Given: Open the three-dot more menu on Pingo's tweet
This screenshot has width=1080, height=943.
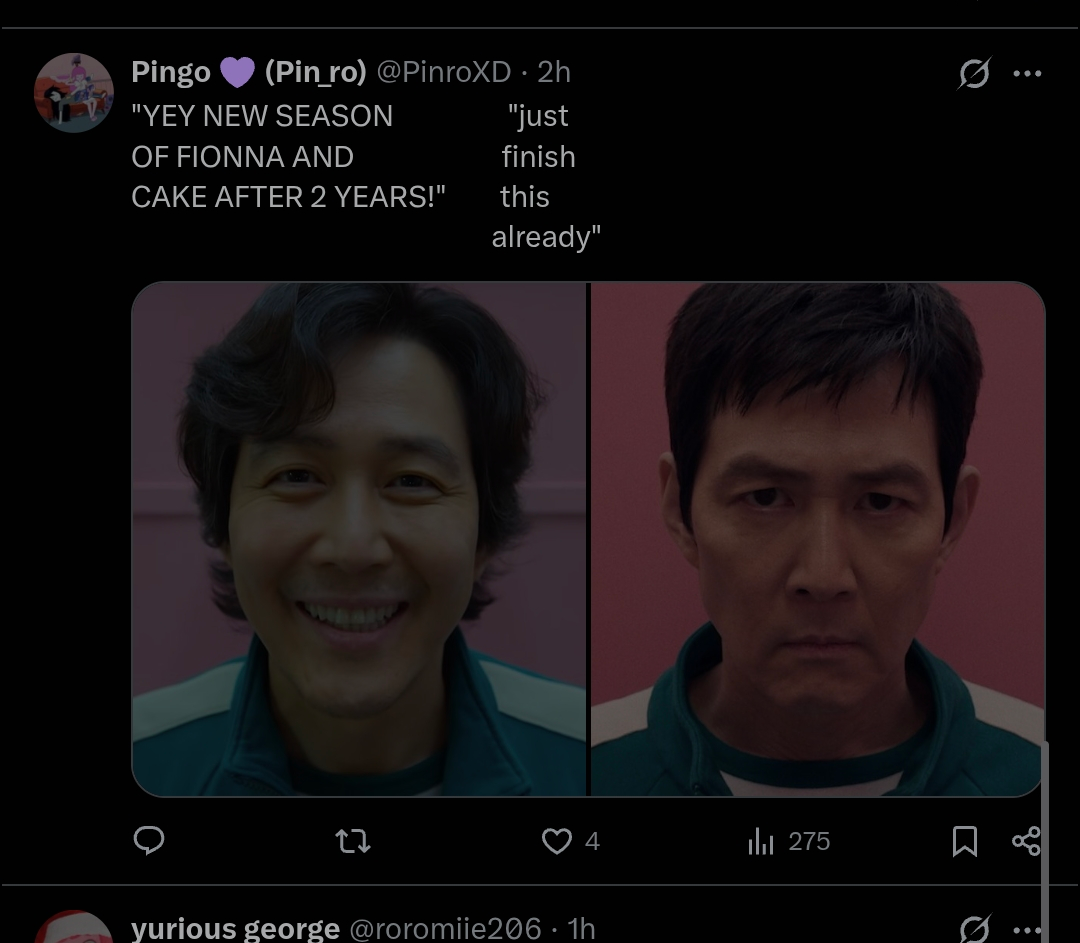Looking at the screenshot, I should (1027, 74).
